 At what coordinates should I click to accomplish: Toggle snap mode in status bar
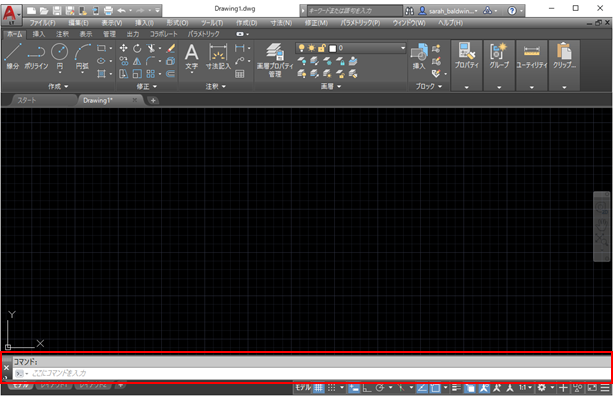[332, 388]
